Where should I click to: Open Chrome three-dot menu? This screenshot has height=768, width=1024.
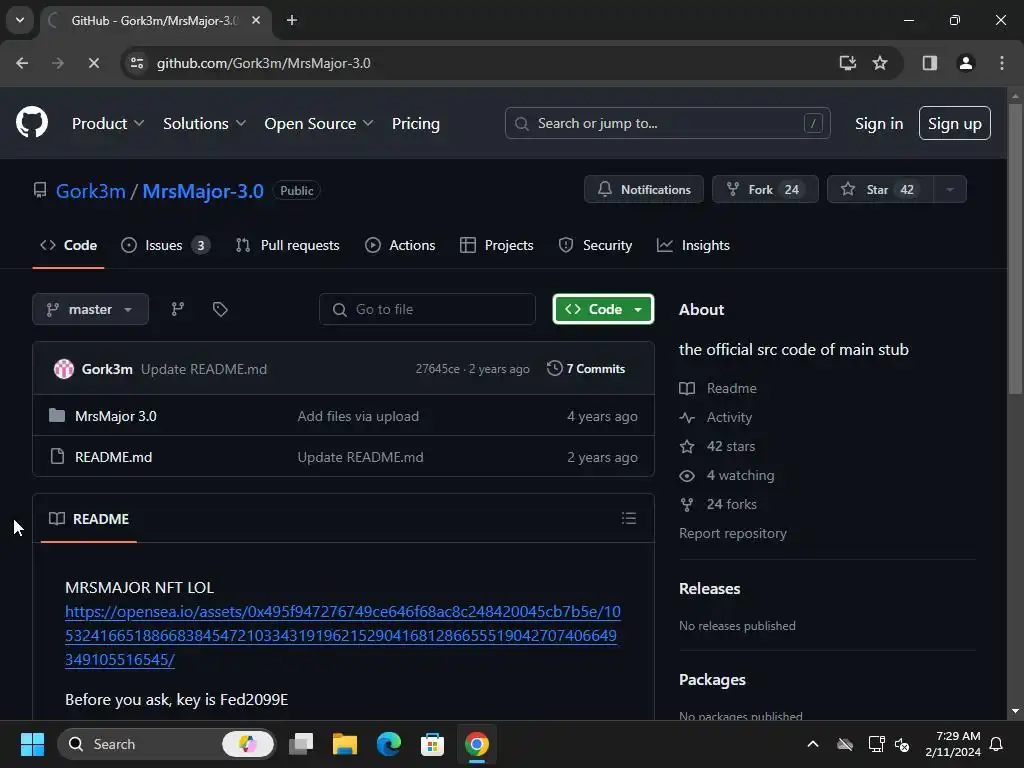coord(1002,63)
